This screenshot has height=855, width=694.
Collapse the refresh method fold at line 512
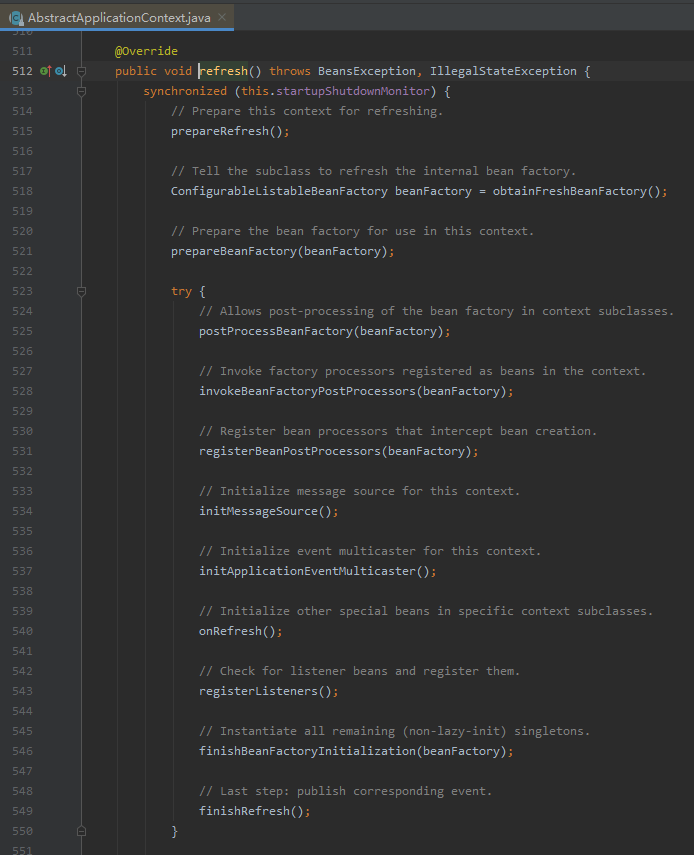(x=81, y=71)
